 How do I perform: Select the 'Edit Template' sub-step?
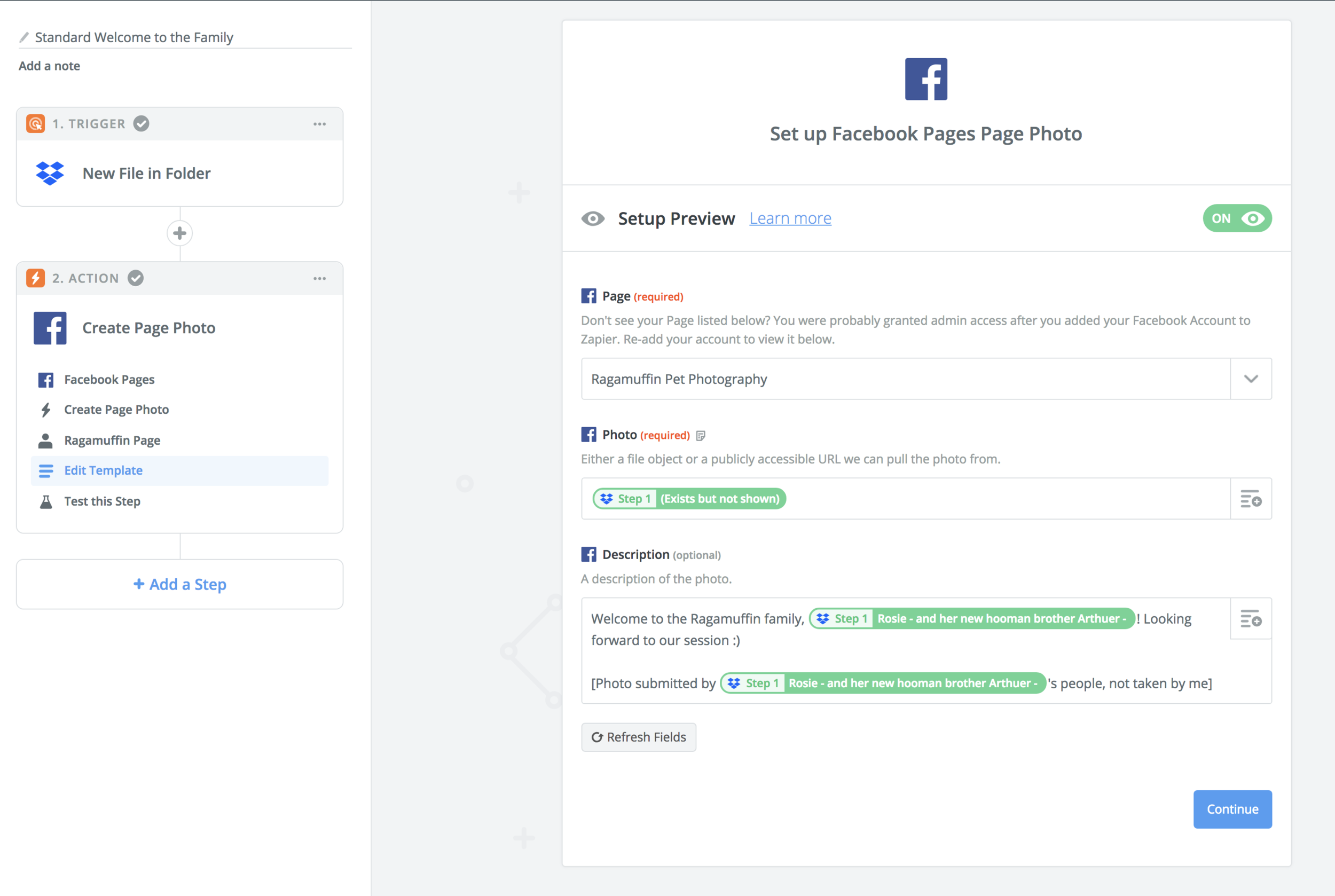[179, 471]
